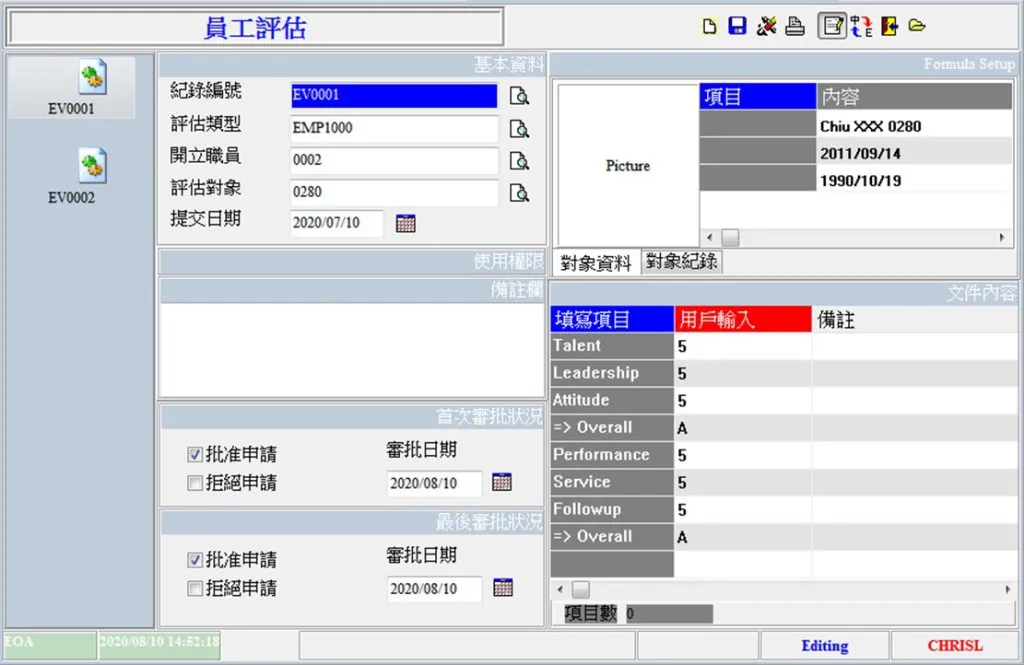Print the evaluation using the printer icon
Viewport: 1024px width, 665px height.
(795, 27)
